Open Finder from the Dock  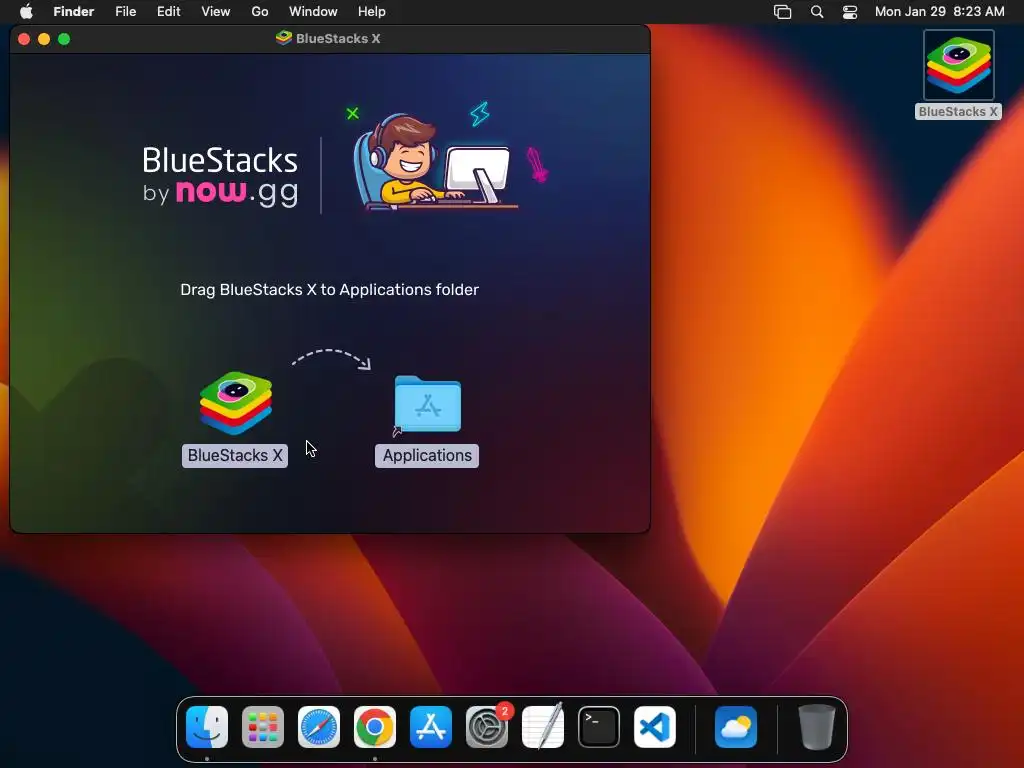[x=207, y=727]
